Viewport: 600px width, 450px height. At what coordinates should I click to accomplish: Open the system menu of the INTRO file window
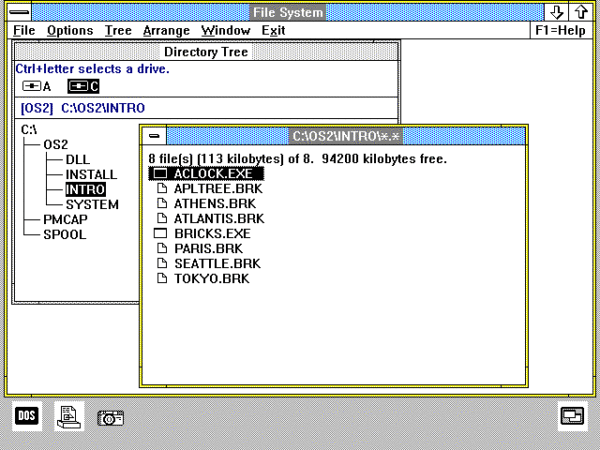153,135
